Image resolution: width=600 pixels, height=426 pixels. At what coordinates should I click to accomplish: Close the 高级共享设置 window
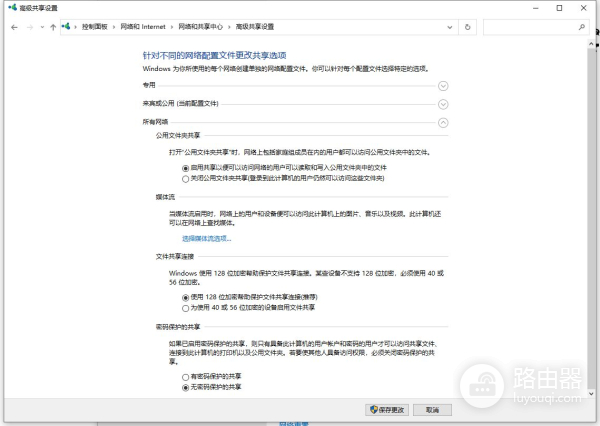584,8
